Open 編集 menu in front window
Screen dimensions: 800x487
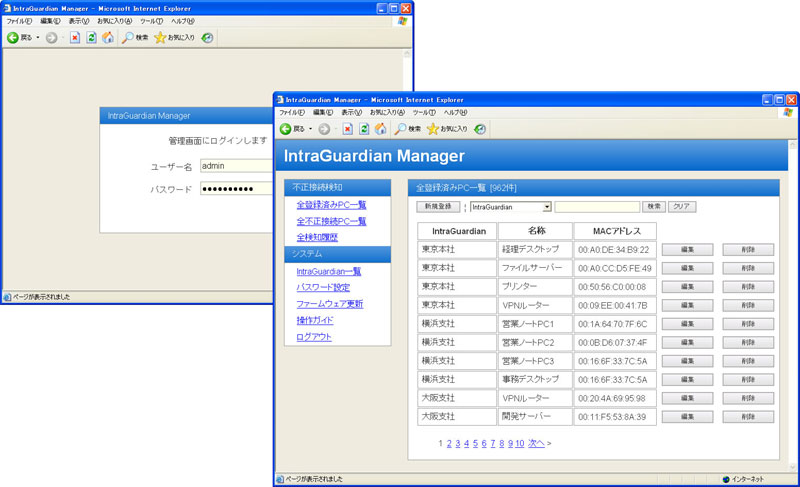coord(322,113)
